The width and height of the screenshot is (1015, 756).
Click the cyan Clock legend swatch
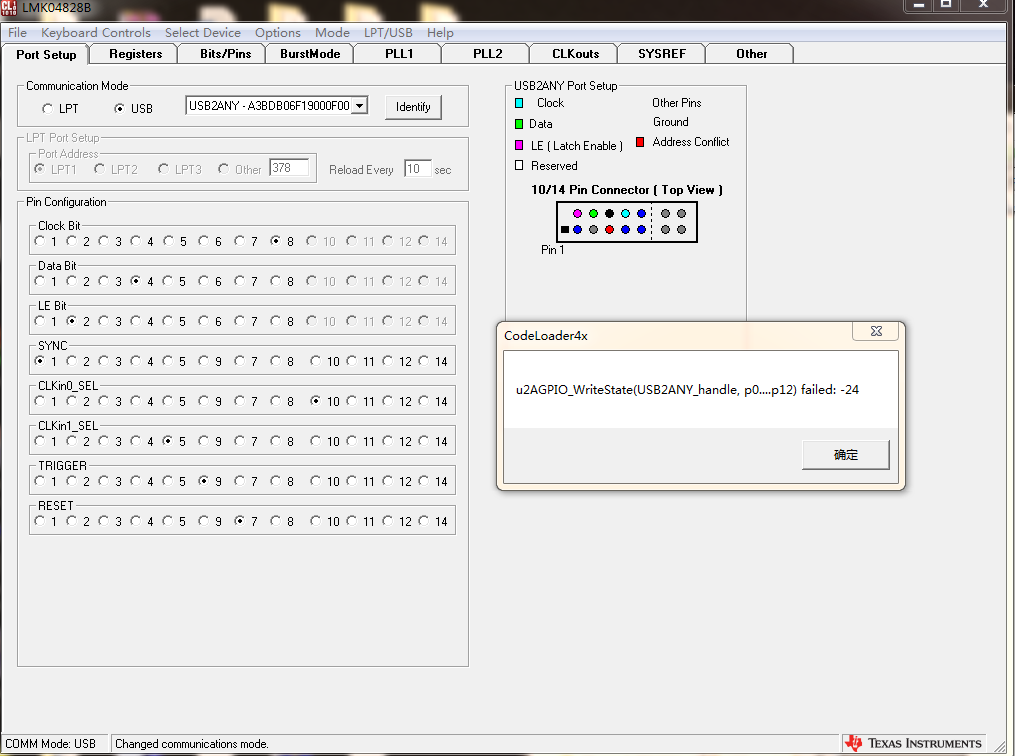pos(519,103)
